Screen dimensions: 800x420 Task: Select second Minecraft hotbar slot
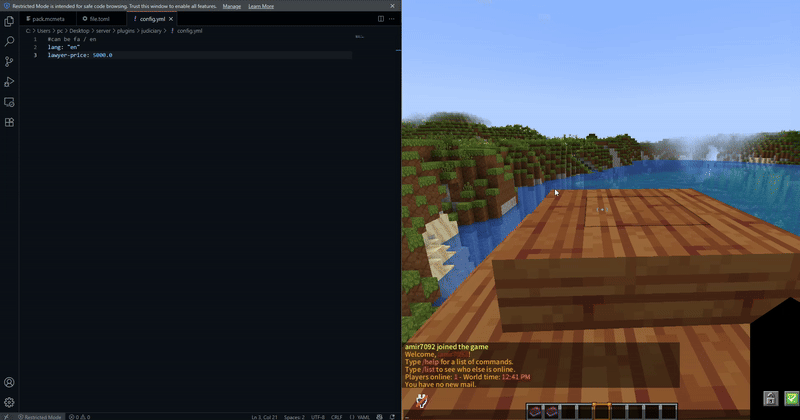(x=552, y=411)
